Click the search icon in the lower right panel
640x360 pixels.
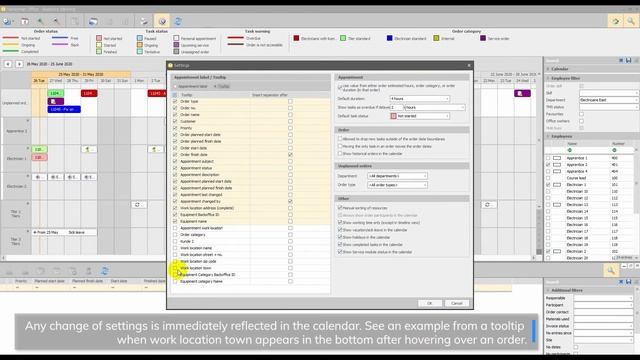[x=611, y=270]
